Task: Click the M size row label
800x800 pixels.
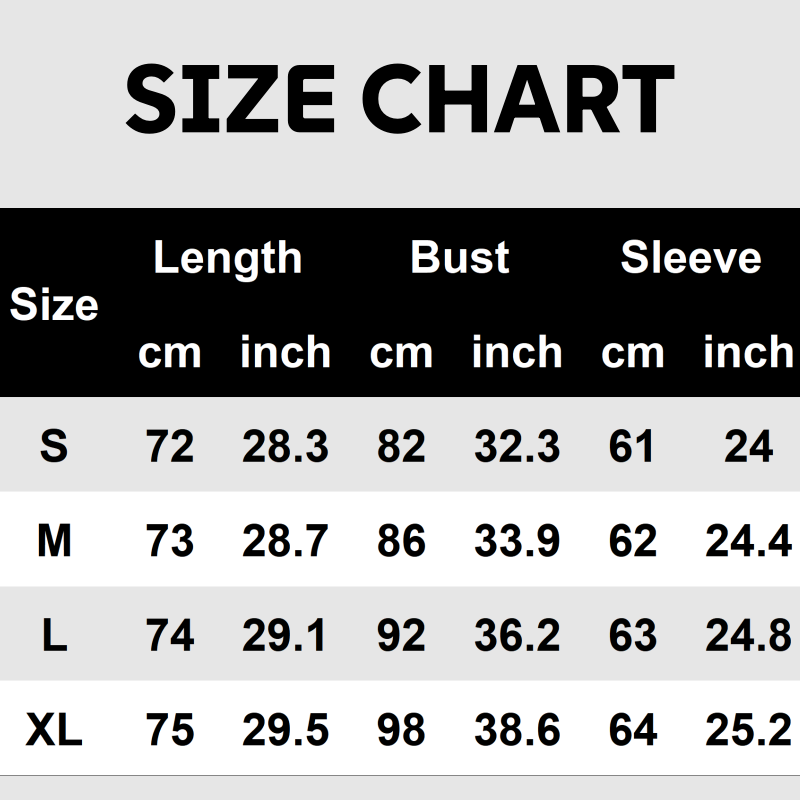Action: tap(54, 541)
